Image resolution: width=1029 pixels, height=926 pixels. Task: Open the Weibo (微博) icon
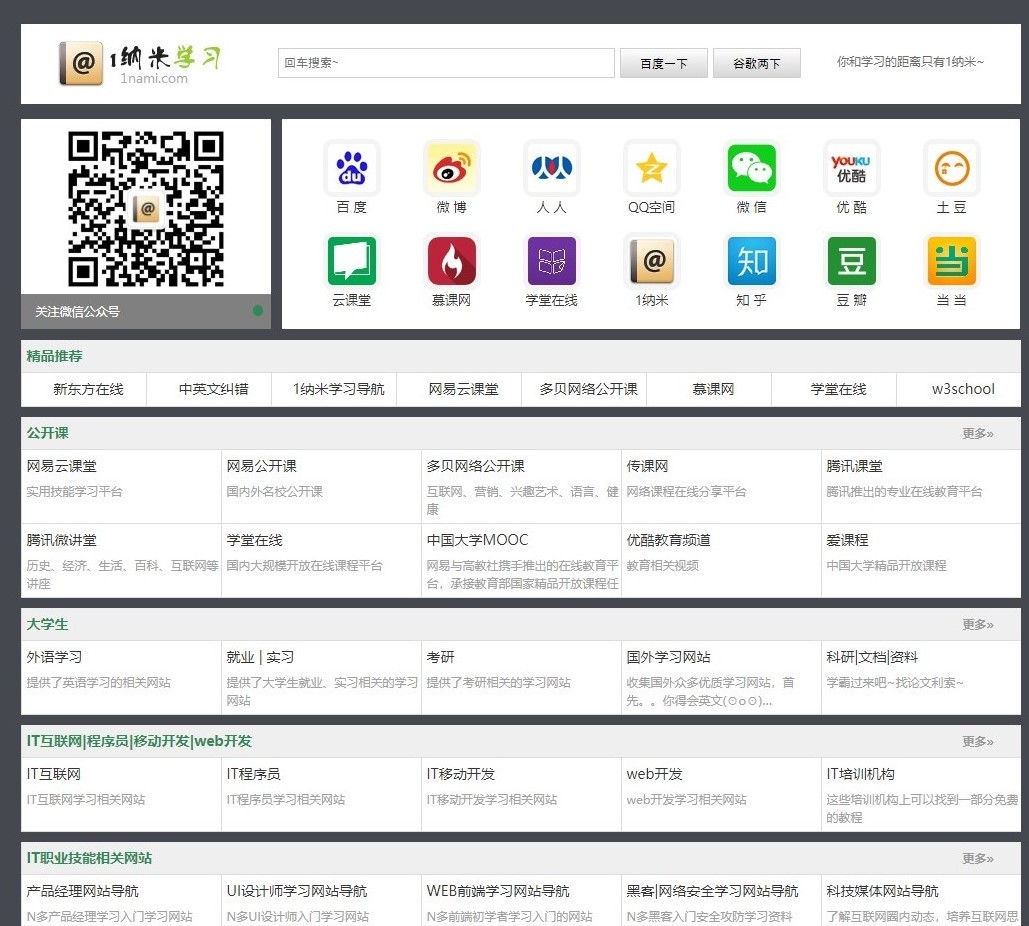tap(452, 168)
